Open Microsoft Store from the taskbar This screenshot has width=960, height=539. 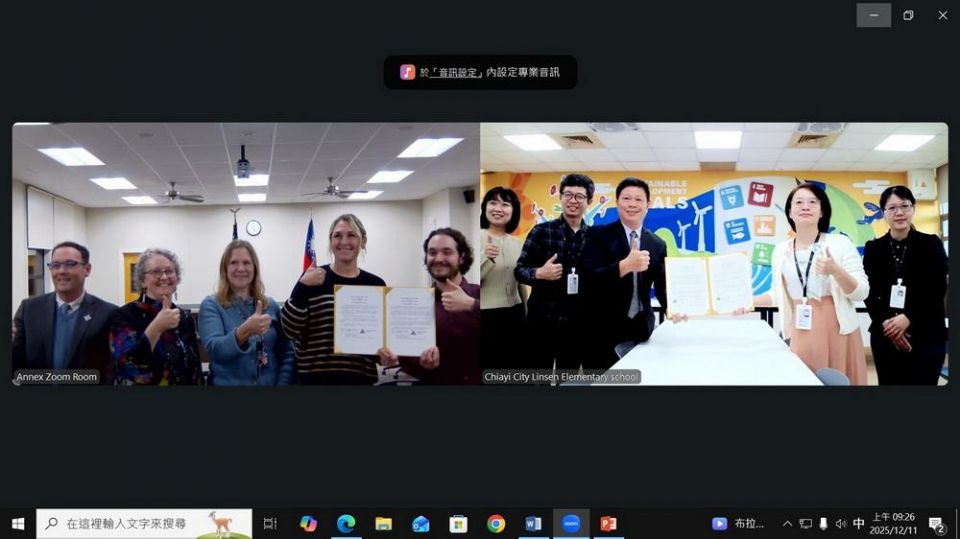[x=458, y=523]
